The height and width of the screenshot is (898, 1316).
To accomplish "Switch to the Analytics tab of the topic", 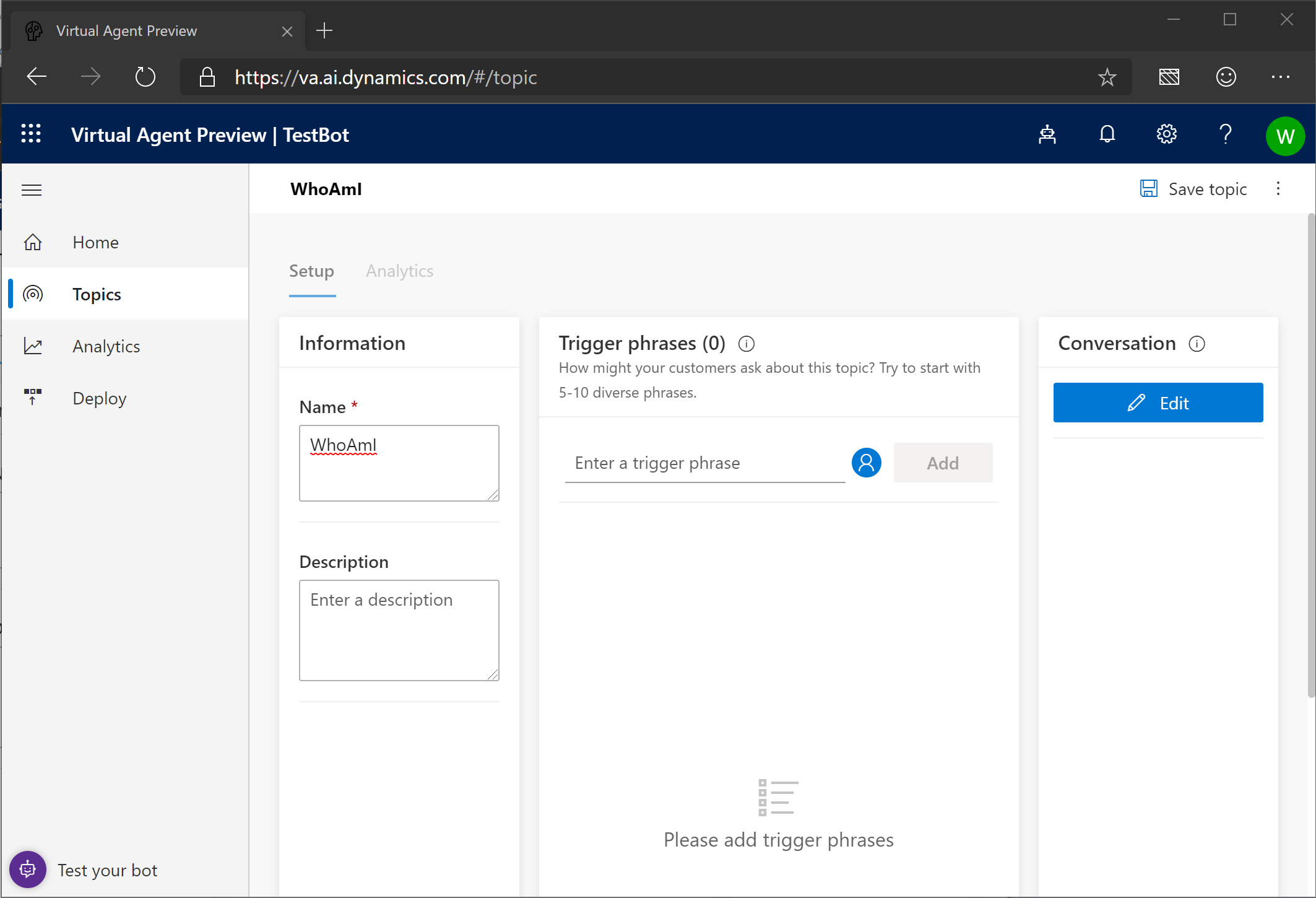I will click(399, 271).
